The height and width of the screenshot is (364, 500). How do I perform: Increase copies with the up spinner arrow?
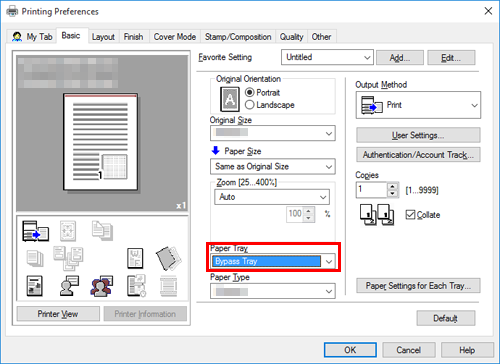pyautogui.click(x=393, y=187)
